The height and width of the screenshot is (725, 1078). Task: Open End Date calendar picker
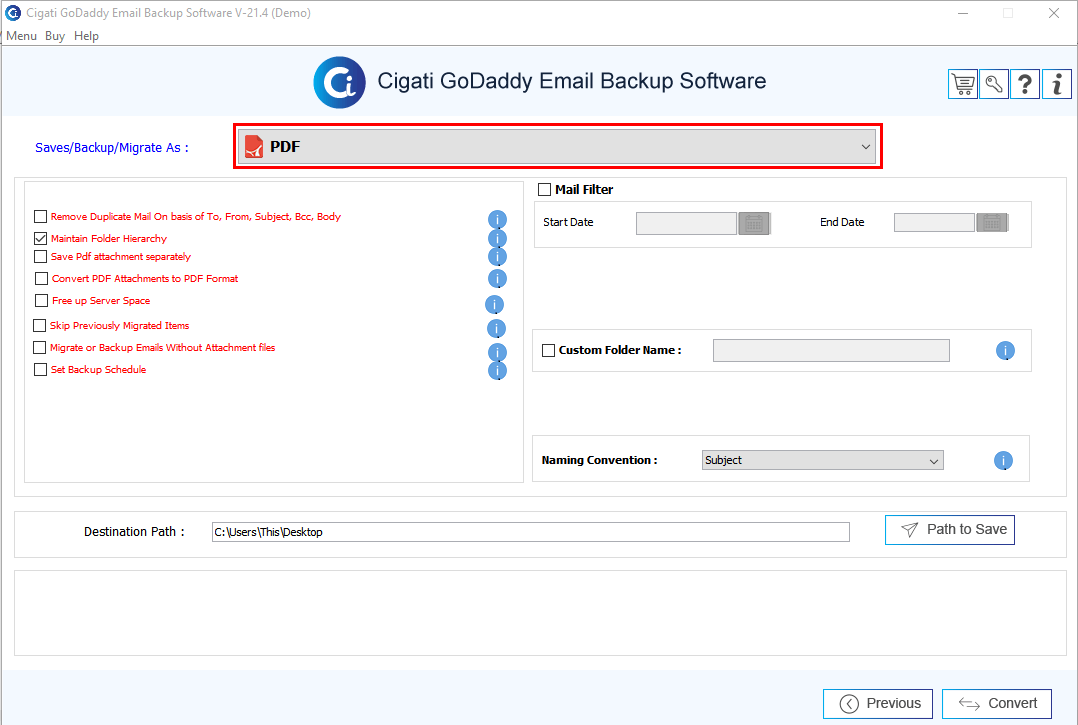click(992, 223)
